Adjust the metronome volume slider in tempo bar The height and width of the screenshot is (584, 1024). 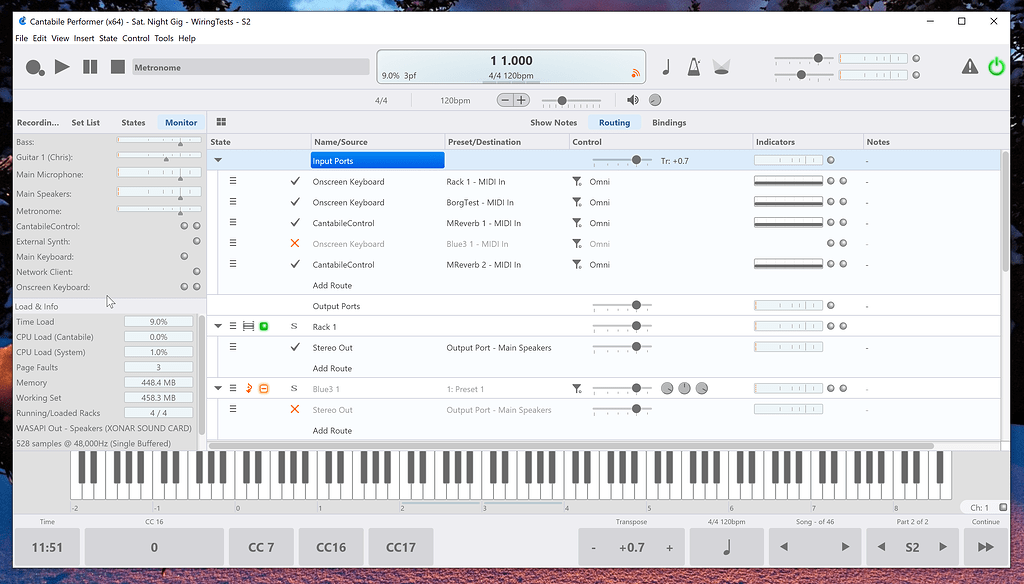point(571,101)
